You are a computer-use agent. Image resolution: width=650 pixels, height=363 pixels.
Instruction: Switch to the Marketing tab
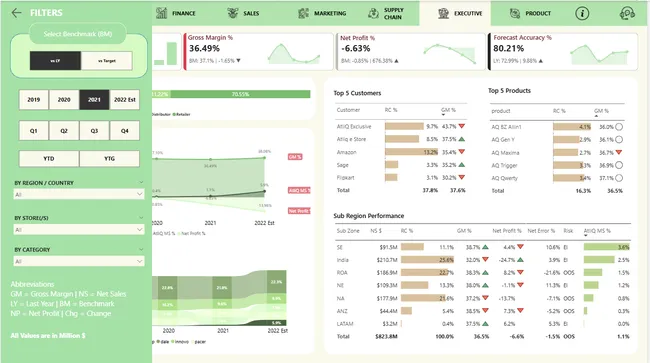tap(330, 13)
